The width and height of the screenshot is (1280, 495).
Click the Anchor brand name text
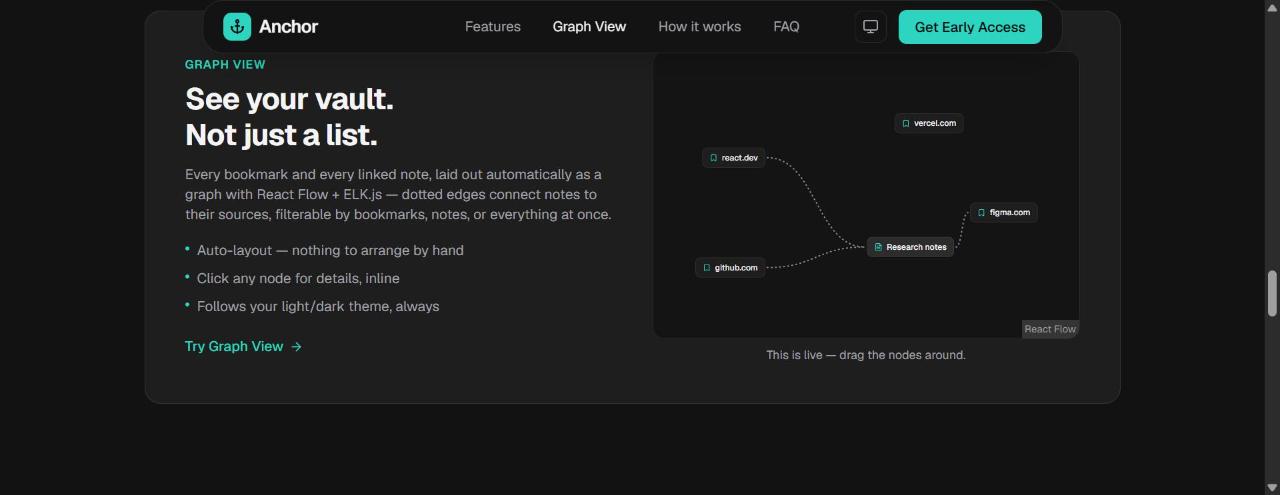click(x=288, y=27)
